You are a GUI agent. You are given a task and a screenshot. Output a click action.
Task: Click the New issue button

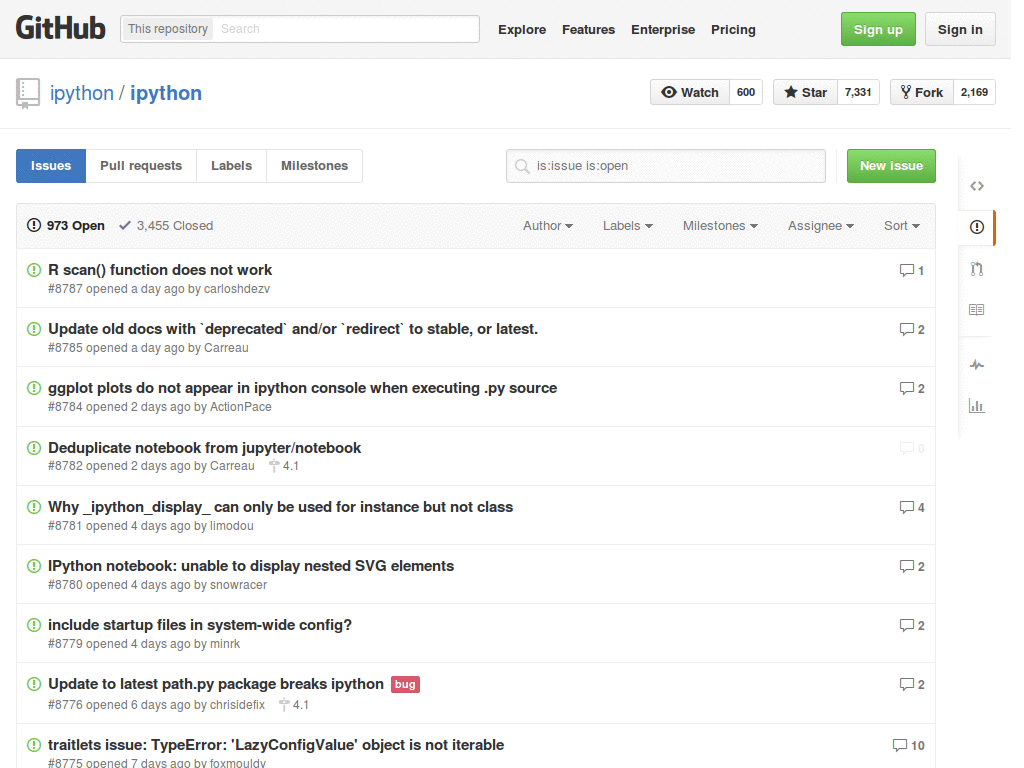pyautogui.click(x=891, y=166)
